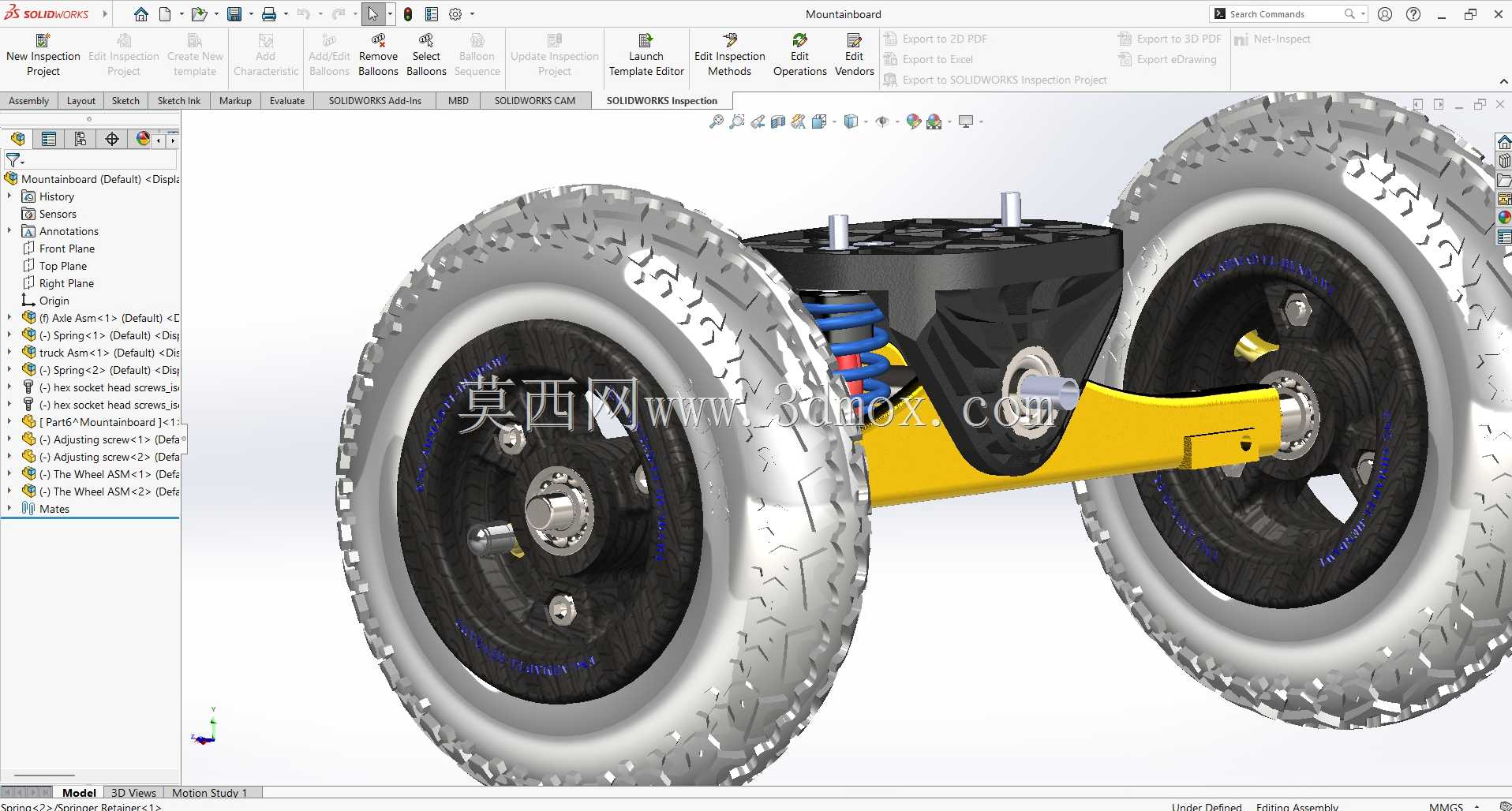Screen dimensions: 1512x811
Task: Switch to the Motion Study 1 tab
Action: click(210, 793)
